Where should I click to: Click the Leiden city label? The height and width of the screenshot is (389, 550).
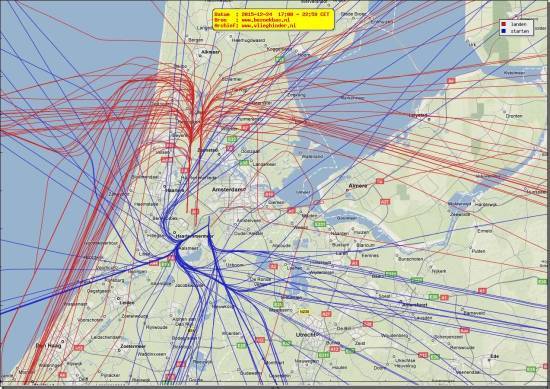(127, 303)
